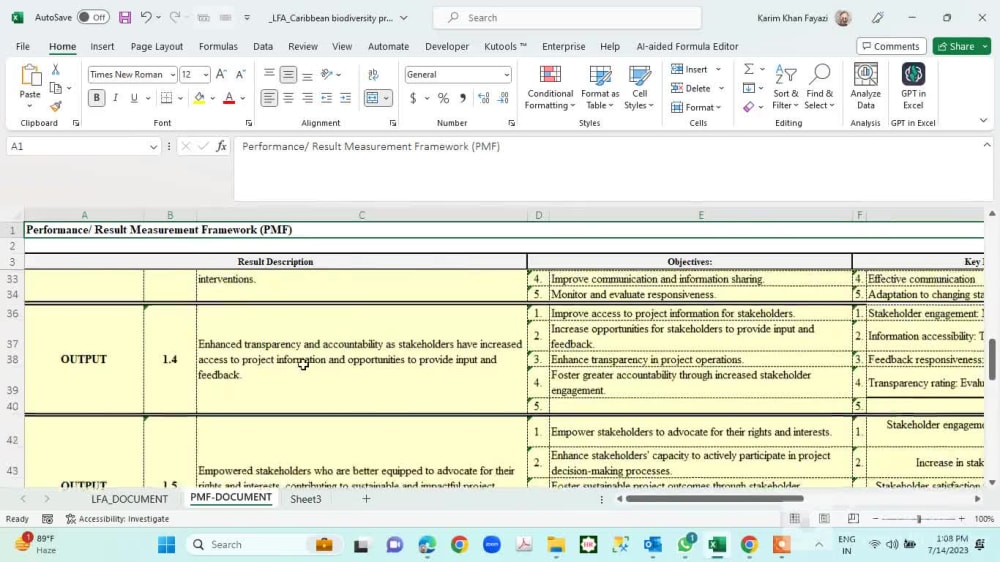Click the Windows Start button in taskbar

click(166, 544)
